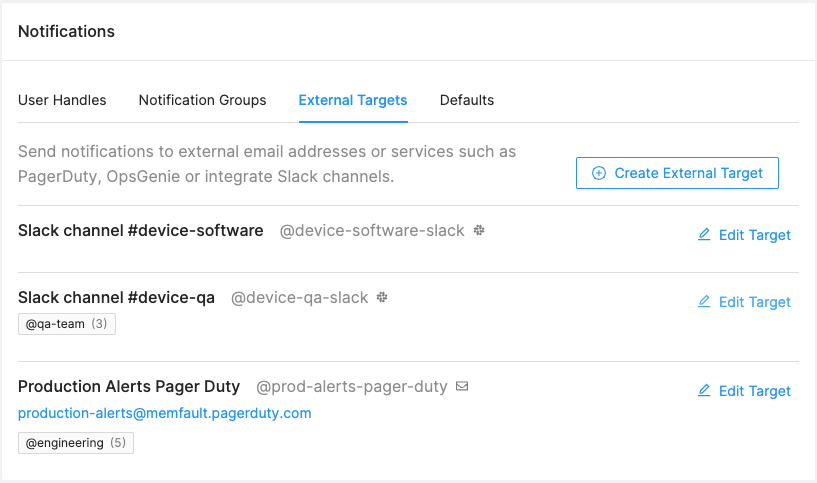
Task: Click the Slack icon beside @device-software-slack
Action: tap(480, 231)
